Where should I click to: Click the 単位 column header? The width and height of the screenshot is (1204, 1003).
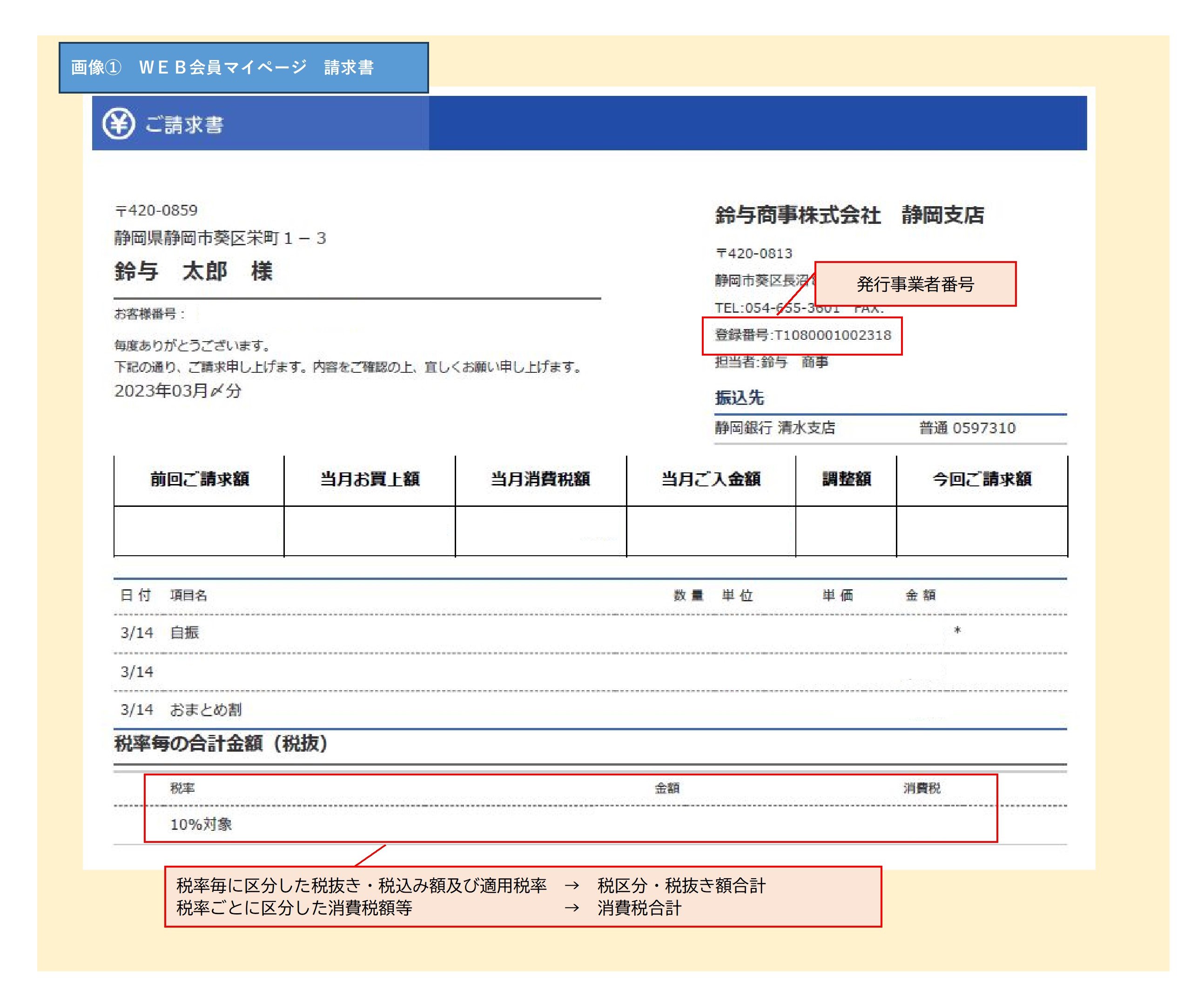(x=737, y=595)
